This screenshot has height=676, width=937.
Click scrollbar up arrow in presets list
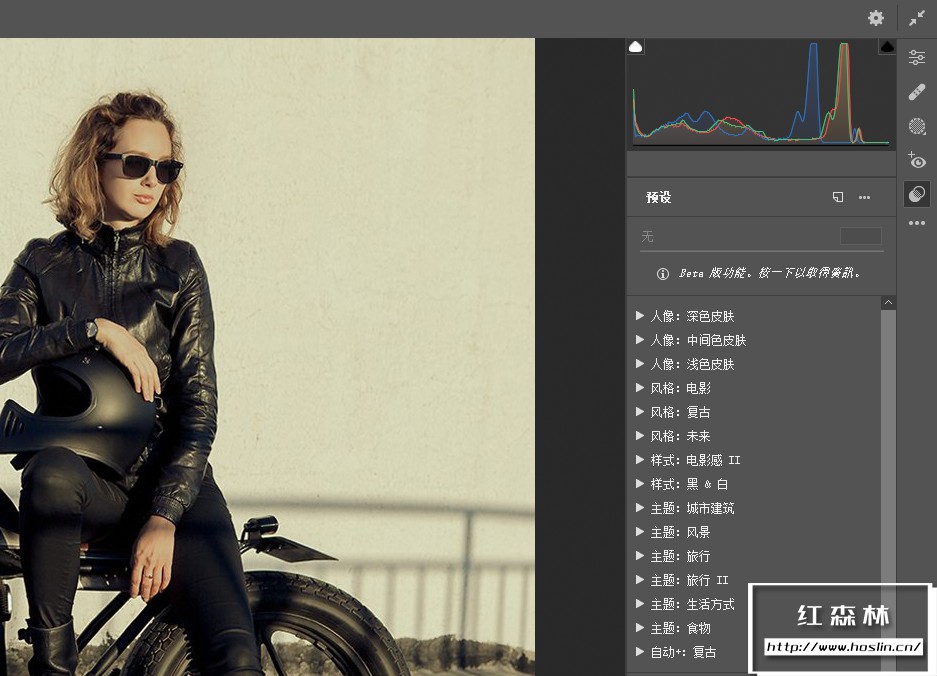(889, 302)
